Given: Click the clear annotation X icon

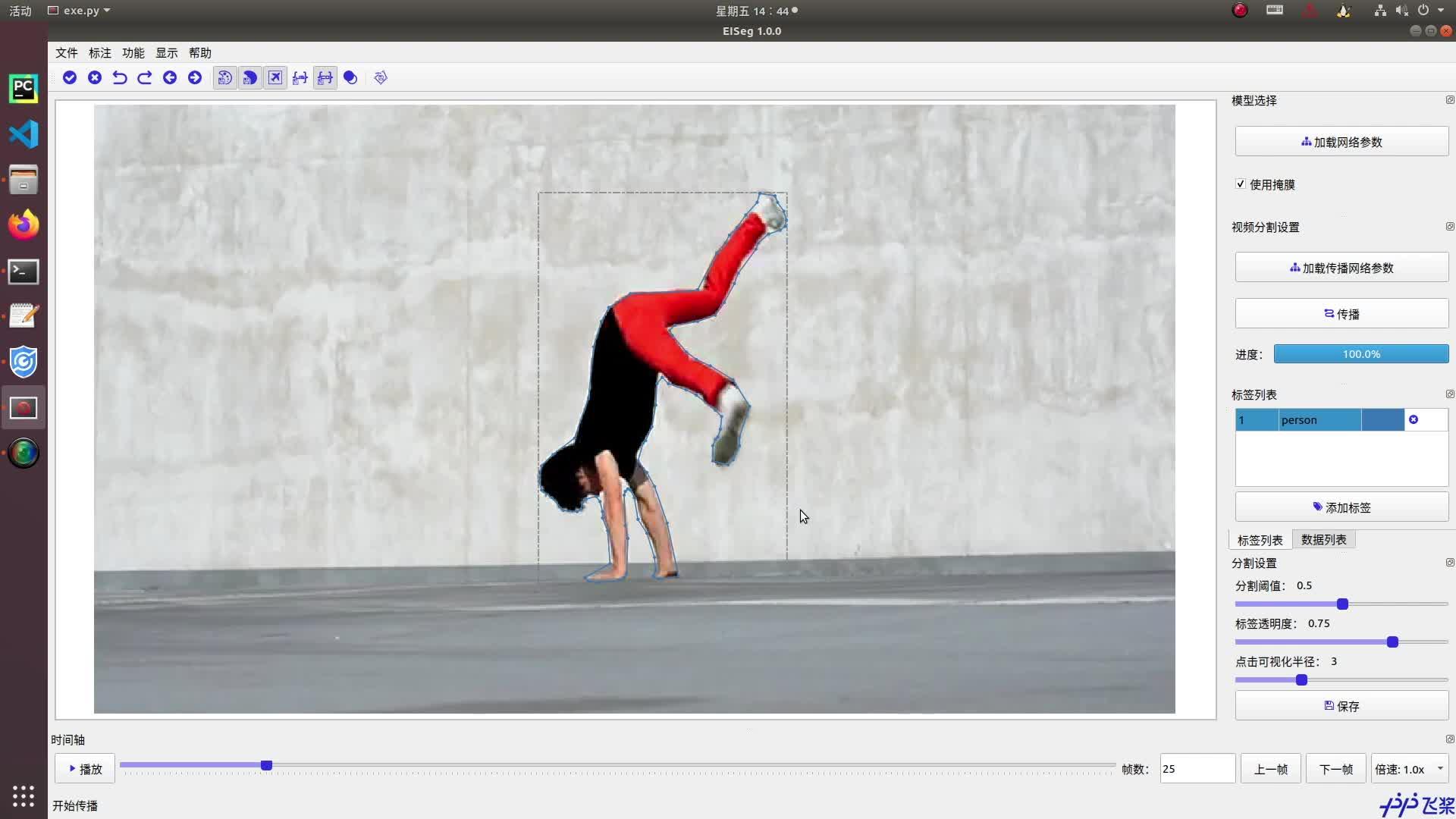Looking at the screenshot, I should click(x=95, y=77).
